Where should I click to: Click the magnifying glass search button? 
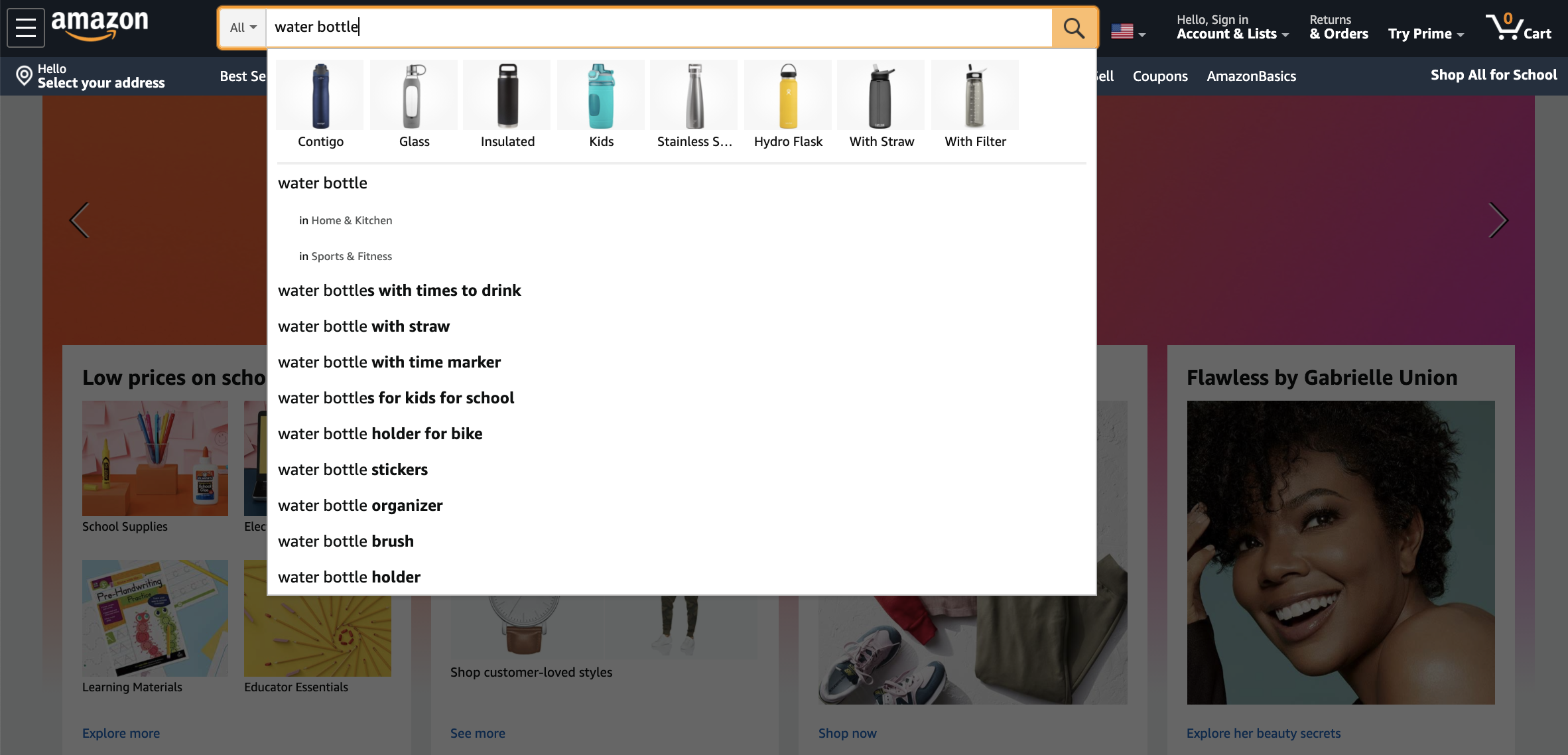[1074, 28]
